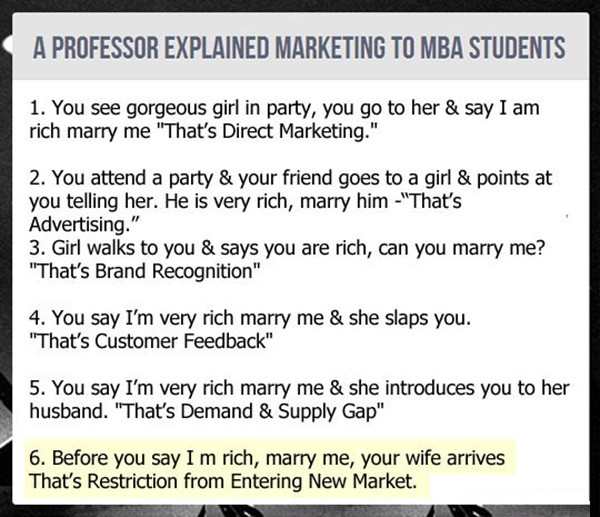
Task: Click the speech bubble pointer beside the title
Action: click(12, 46)
